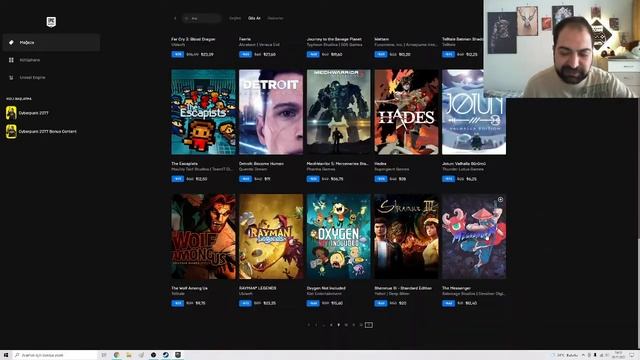The image size is (640, 360).
Task: Go back using the store back arrow
Action: point(175,18)
